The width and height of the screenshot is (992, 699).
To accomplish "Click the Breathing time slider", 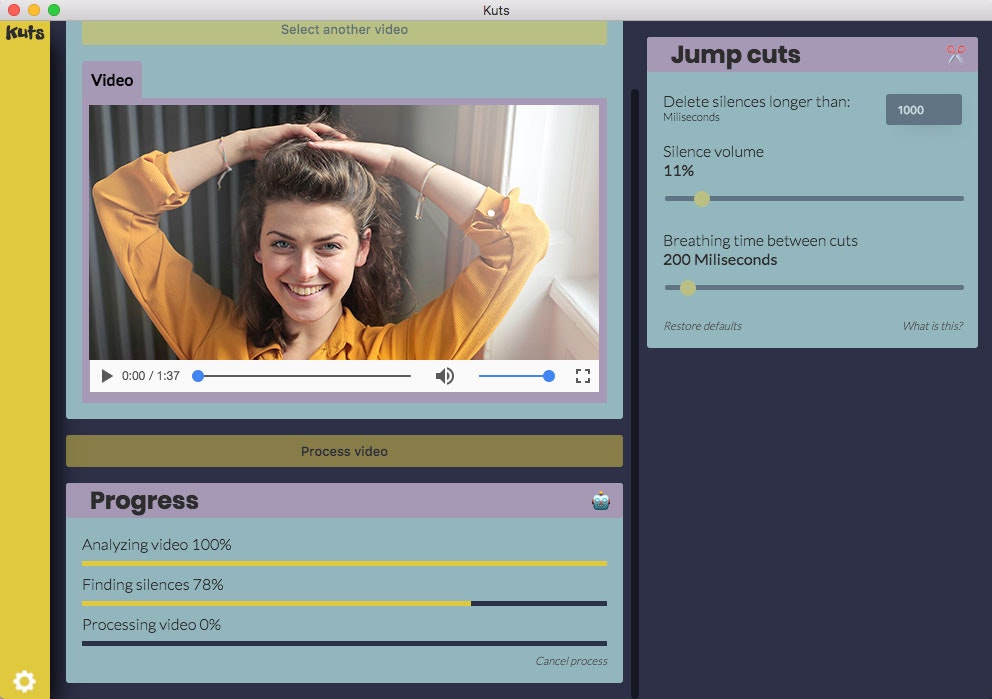I will pos(814,288).
